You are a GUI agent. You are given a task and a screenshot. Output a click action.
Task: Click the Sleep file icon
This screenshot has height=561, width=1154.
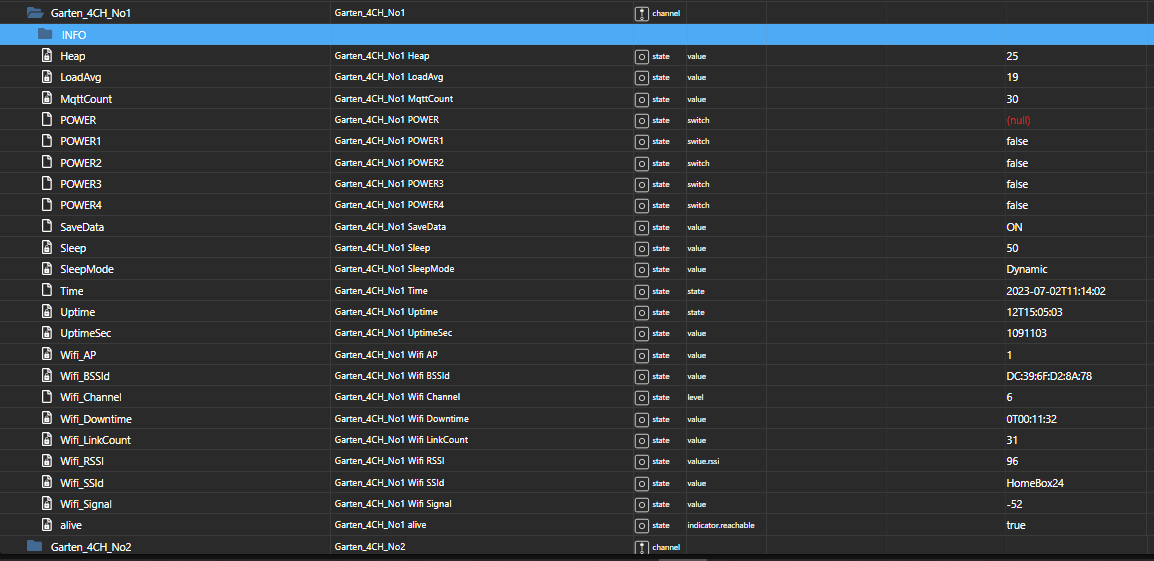coord(46,248)
